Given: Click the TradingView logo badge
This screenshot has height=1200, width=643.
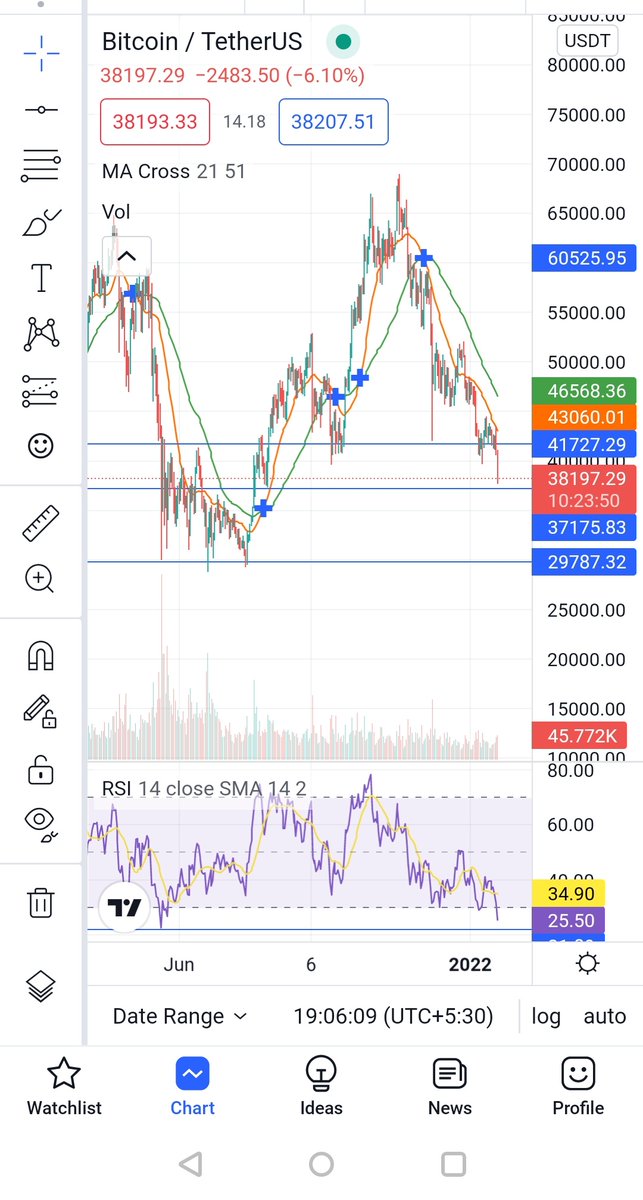Looking at the screenshot, I should [124, 908].
